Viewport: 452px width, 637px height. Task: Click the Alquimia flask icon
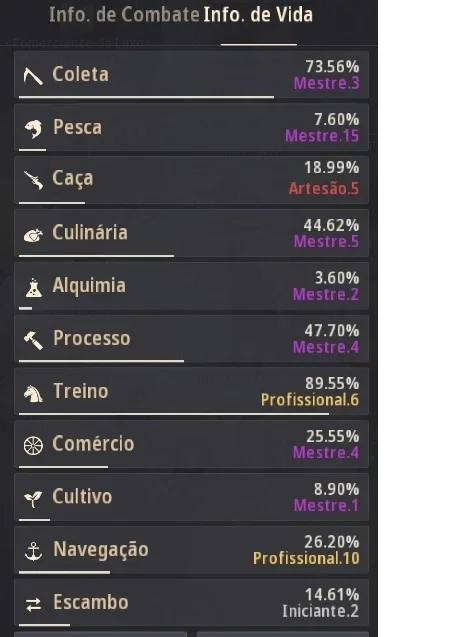pyautogui.click(x=34, y=288)
